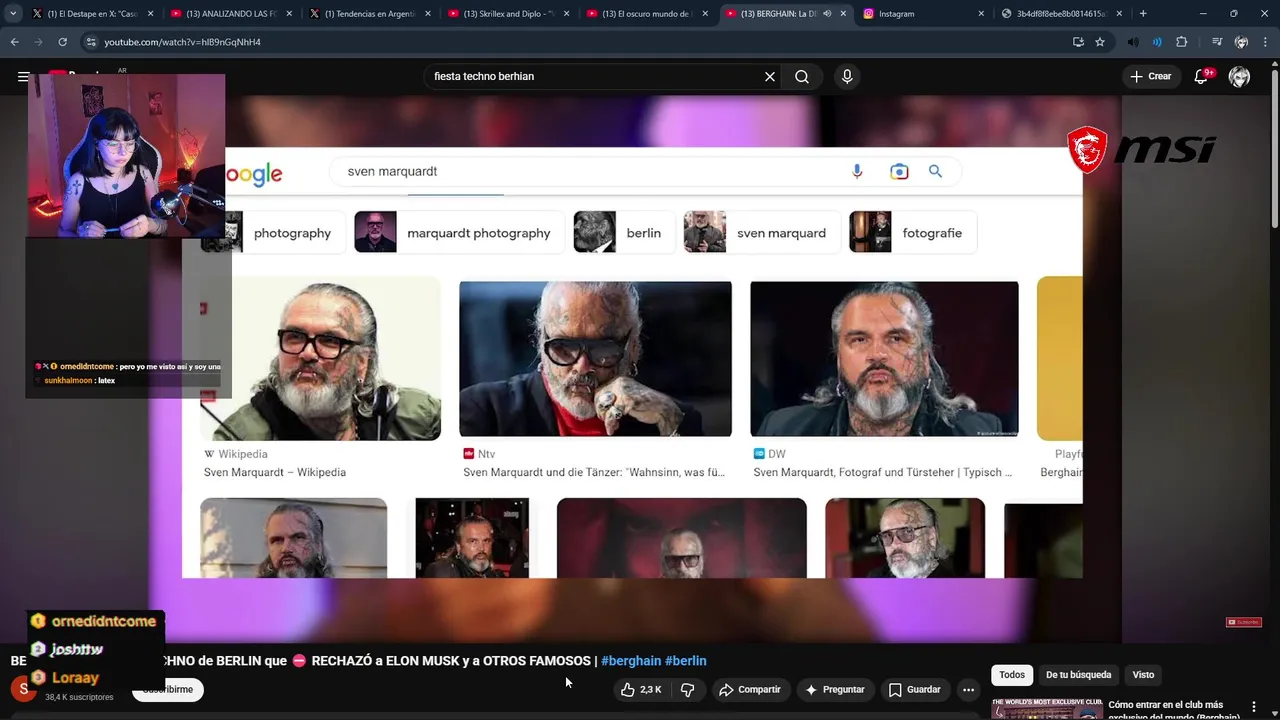Clear the YouTube search text with the X
Image resolution: width=1280 pixels, height=720 pixels.
[770, 76]
